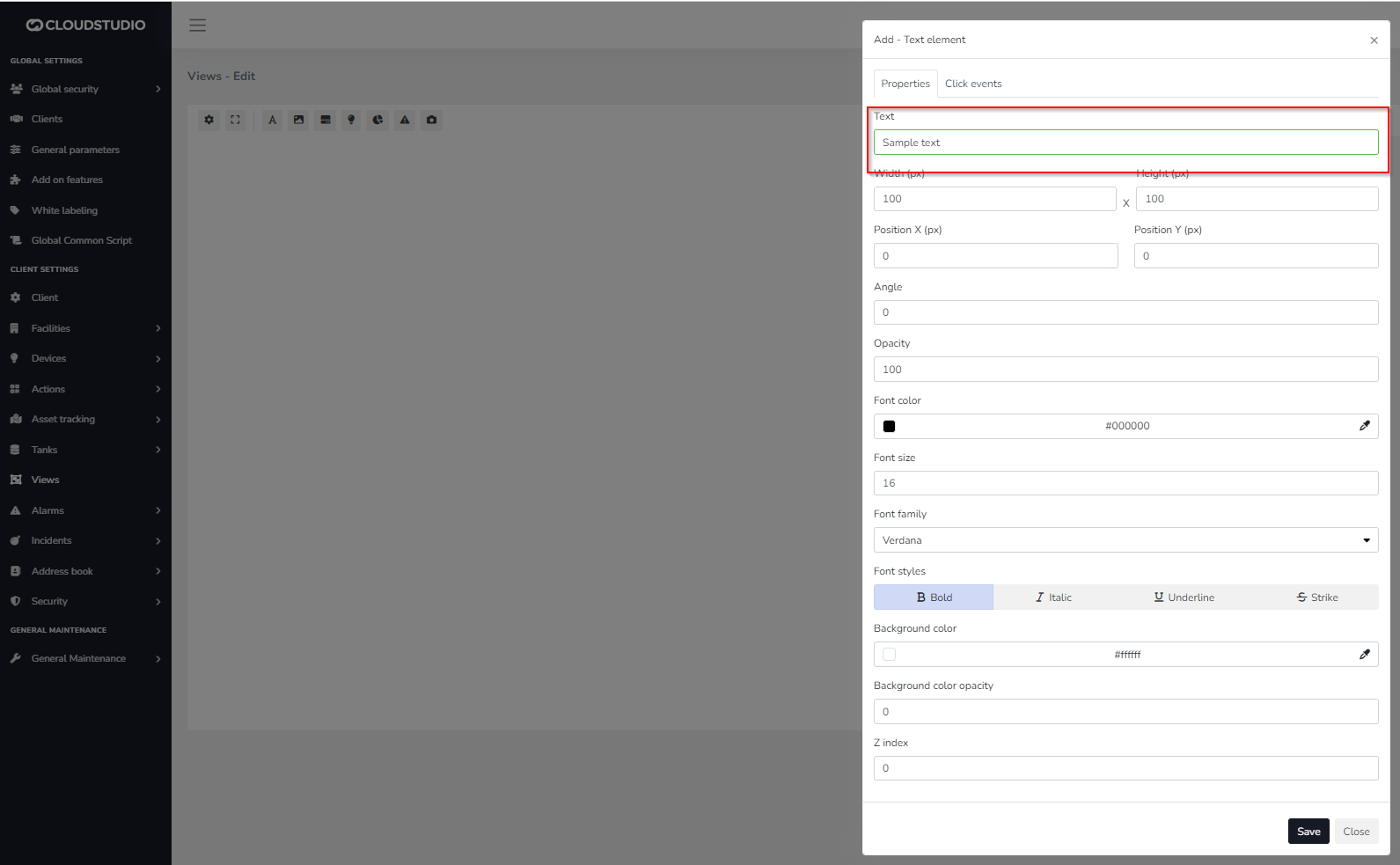Open the Font family dropdown
The image size is (1400, 865).
(x=1125, y=540)
